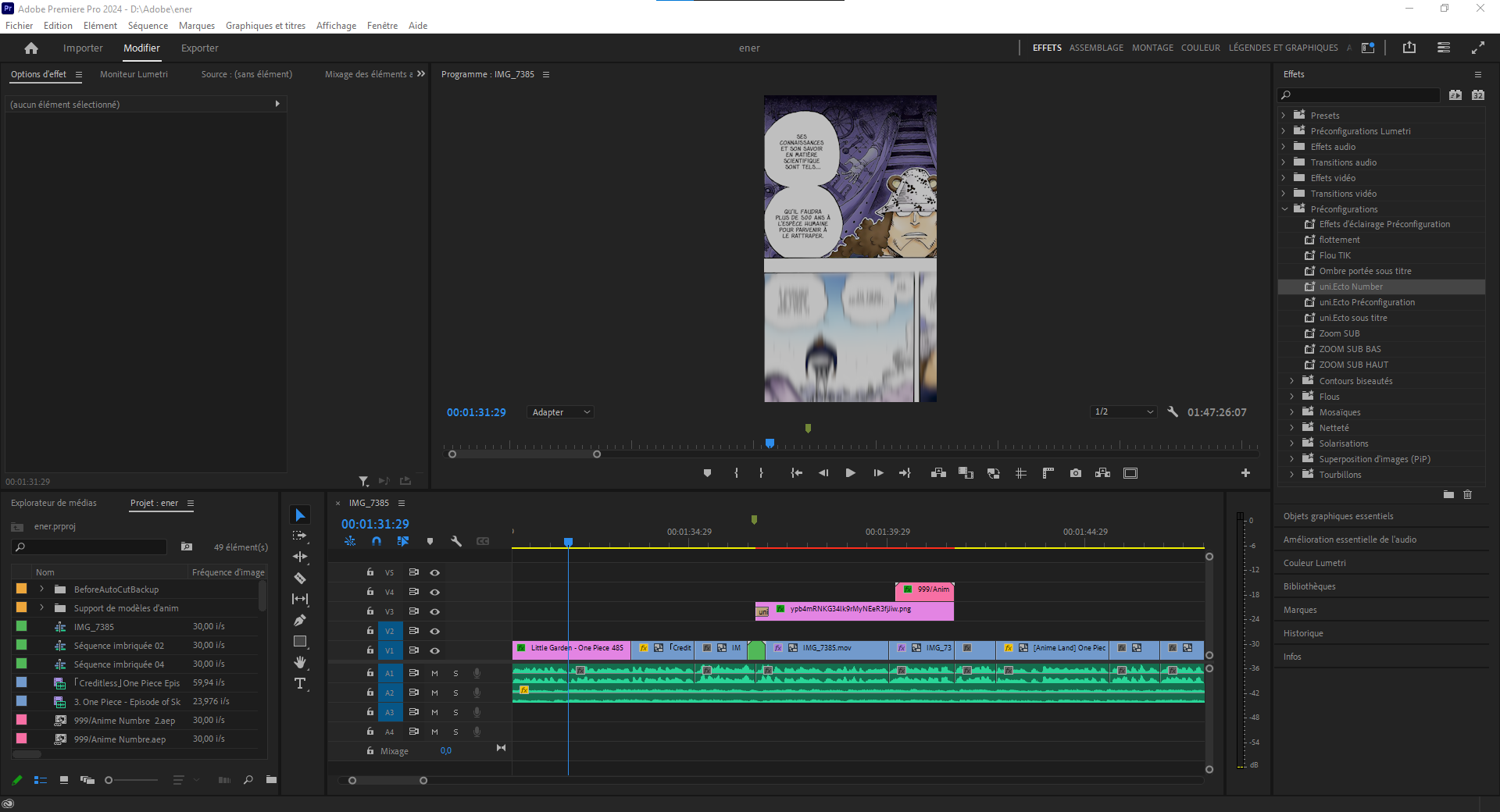Add marker in program monitor
Screen dimensions: 1500x812
[707, 473]
